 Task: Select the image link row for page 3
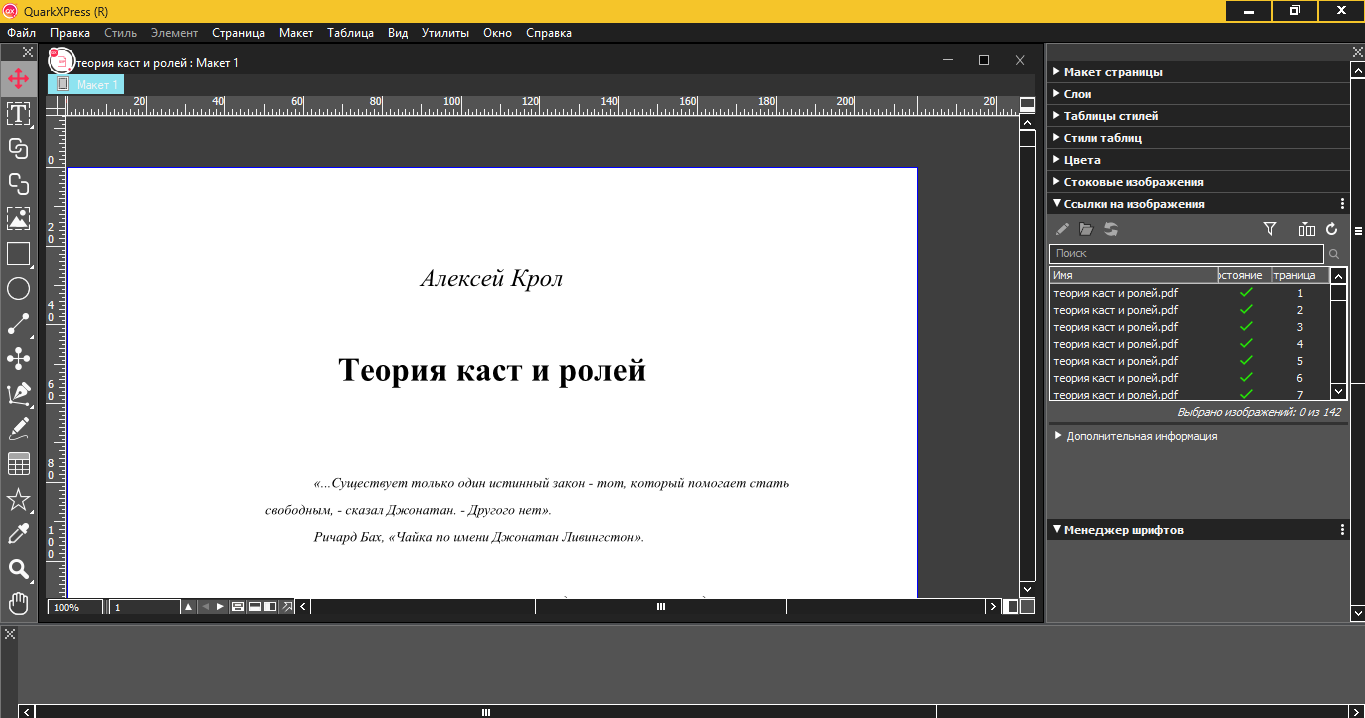[1189, 327]
